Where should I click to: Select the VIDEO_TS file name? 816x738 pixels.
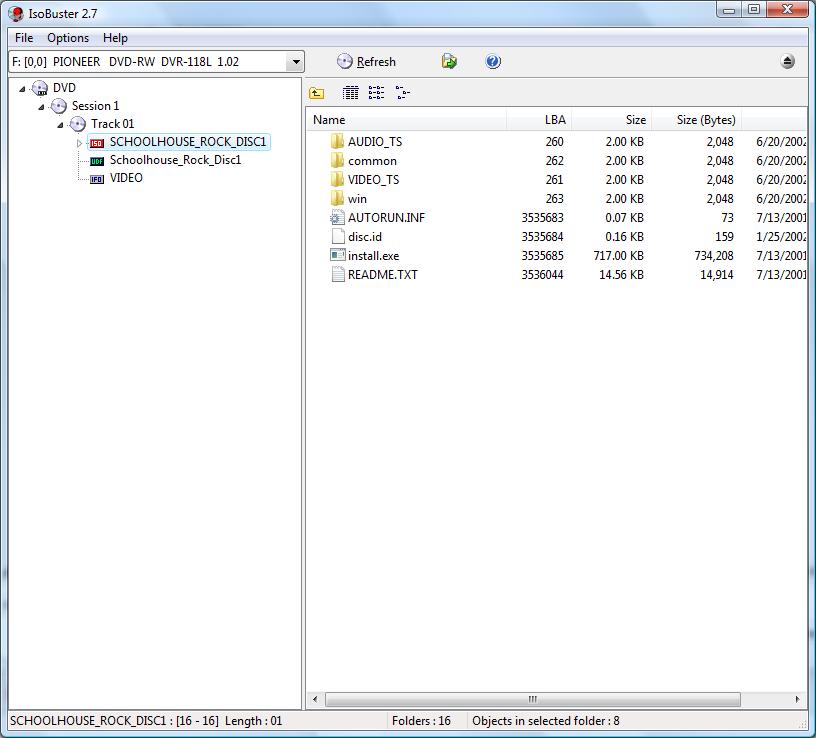tap(373, 180)
